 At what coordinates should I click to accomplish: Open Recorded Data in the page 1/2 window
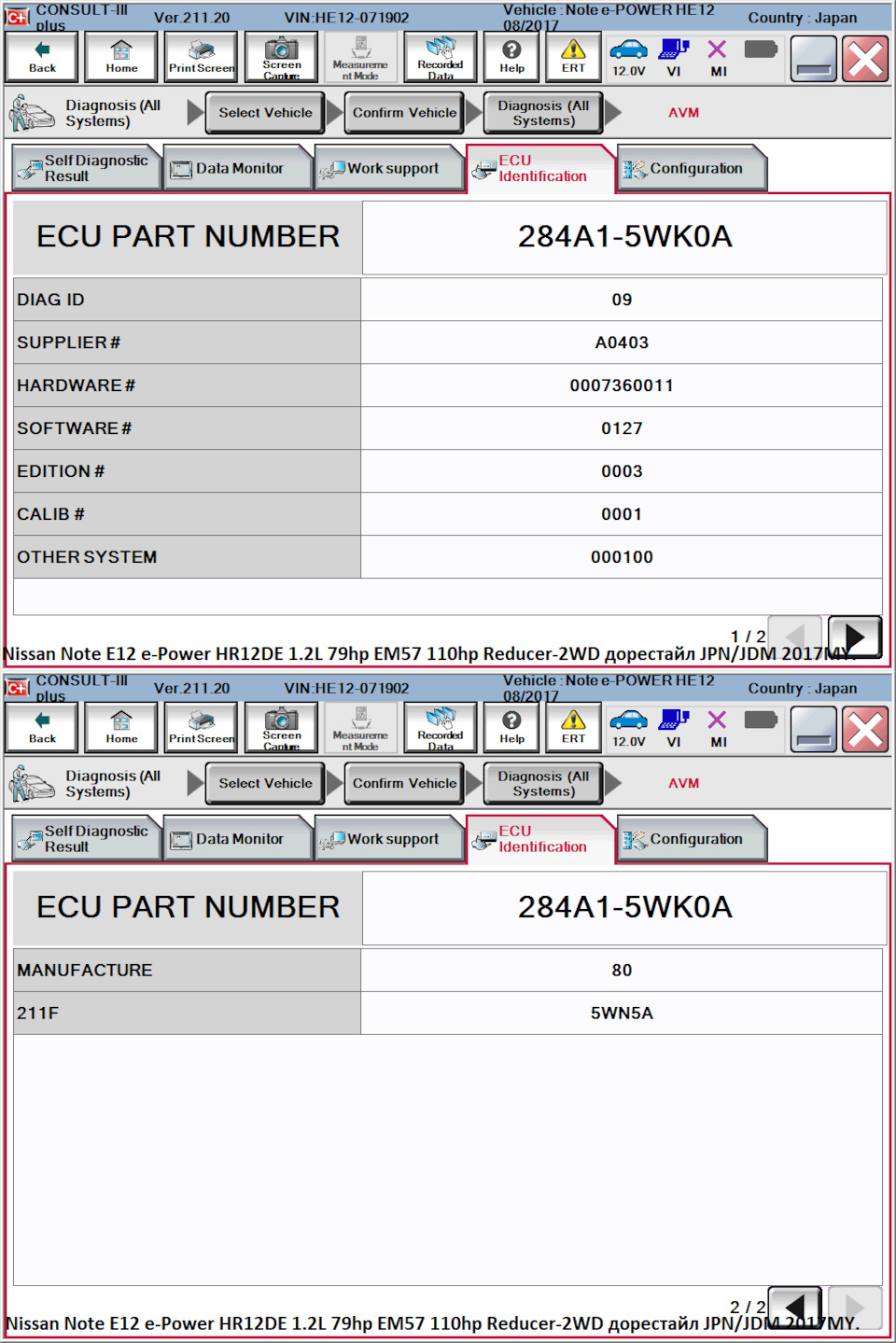click(441, 57)
